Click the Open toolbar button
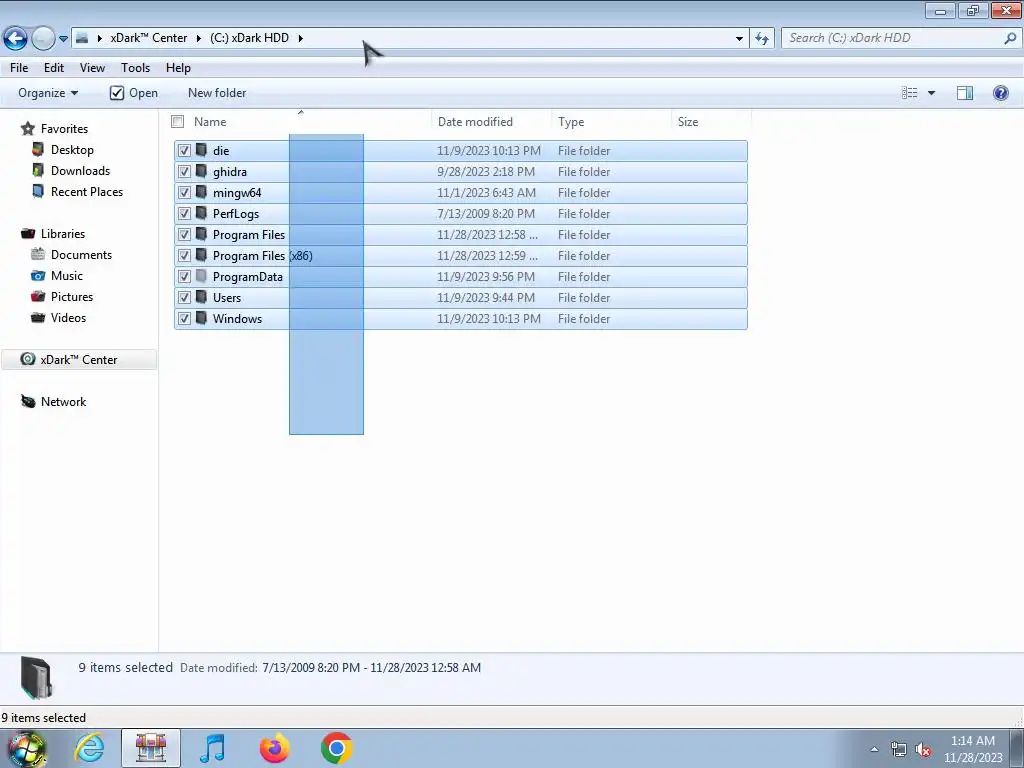This screenshot has height=768, width=1024. [134, 93]
